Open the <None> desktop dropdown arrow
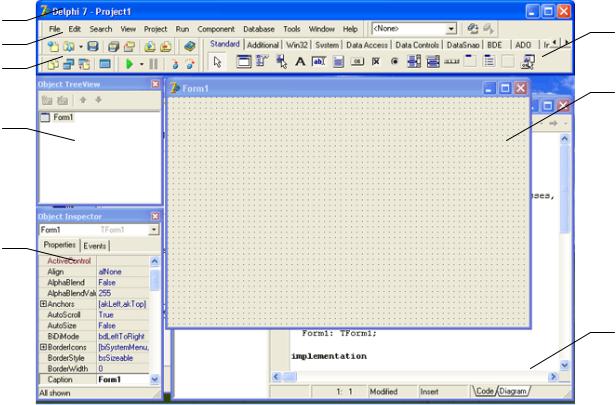This screenshot has width=616, height=405. click(x=451, y=29)
